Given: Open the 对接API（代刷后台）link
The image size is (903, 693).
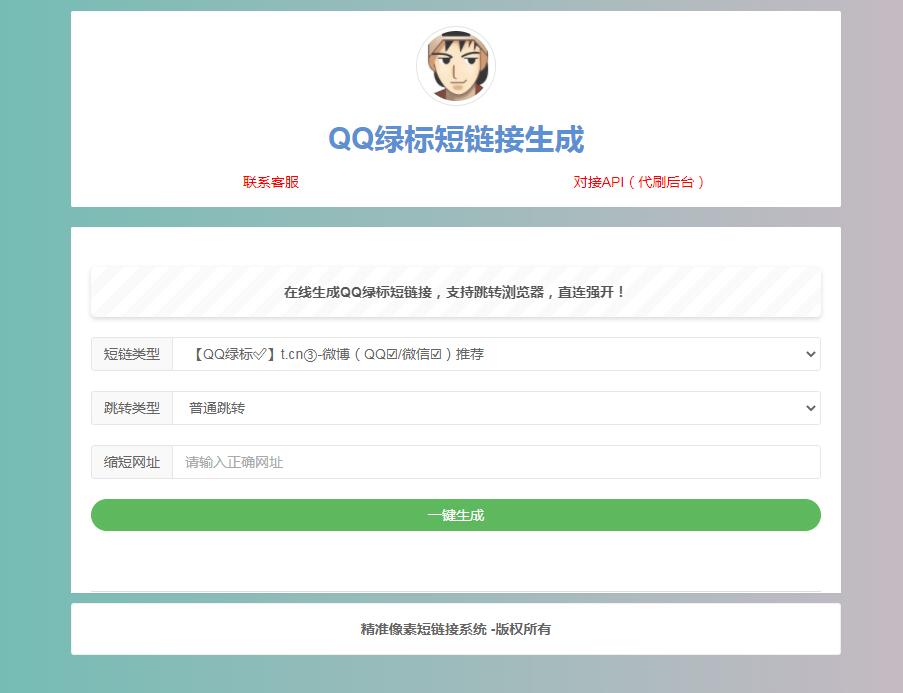Looking at the screenshot, I should 638,182.
